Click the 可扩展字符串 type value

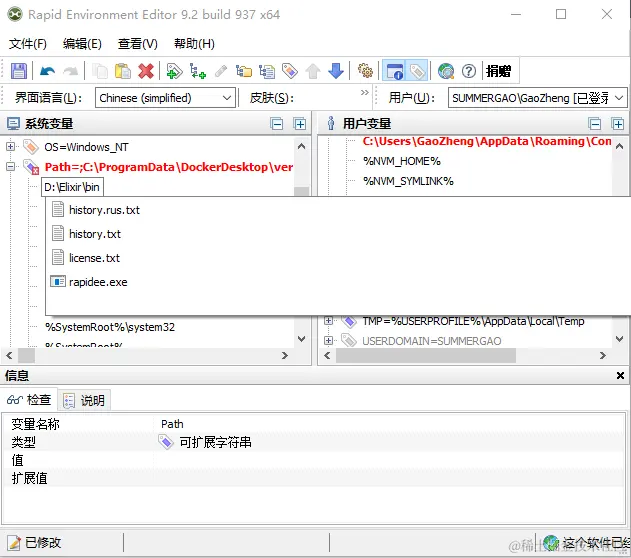coord(215,443)
